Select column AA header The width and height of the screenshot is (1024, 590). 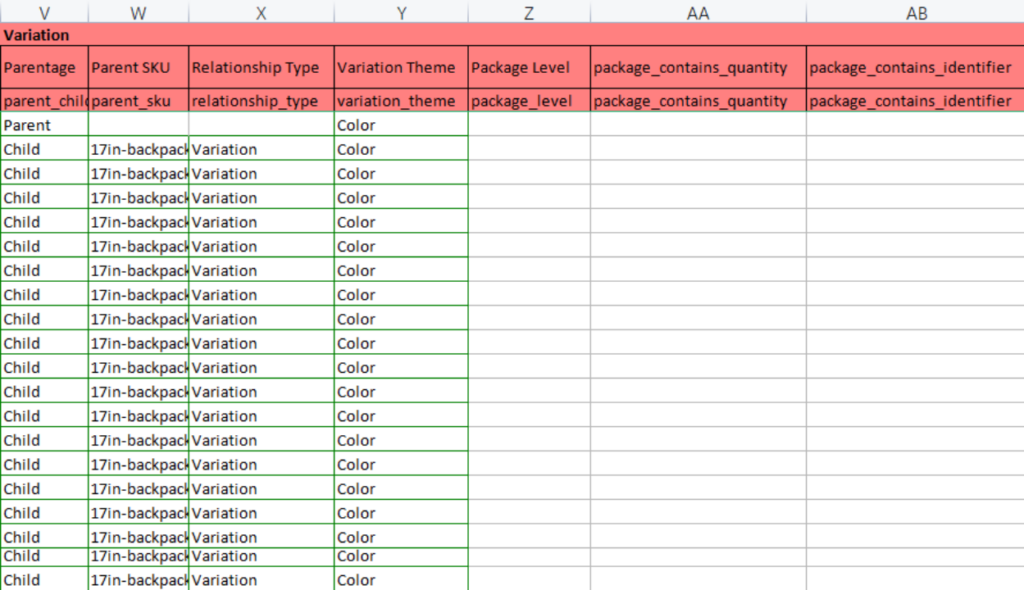(x=698, y=12)
